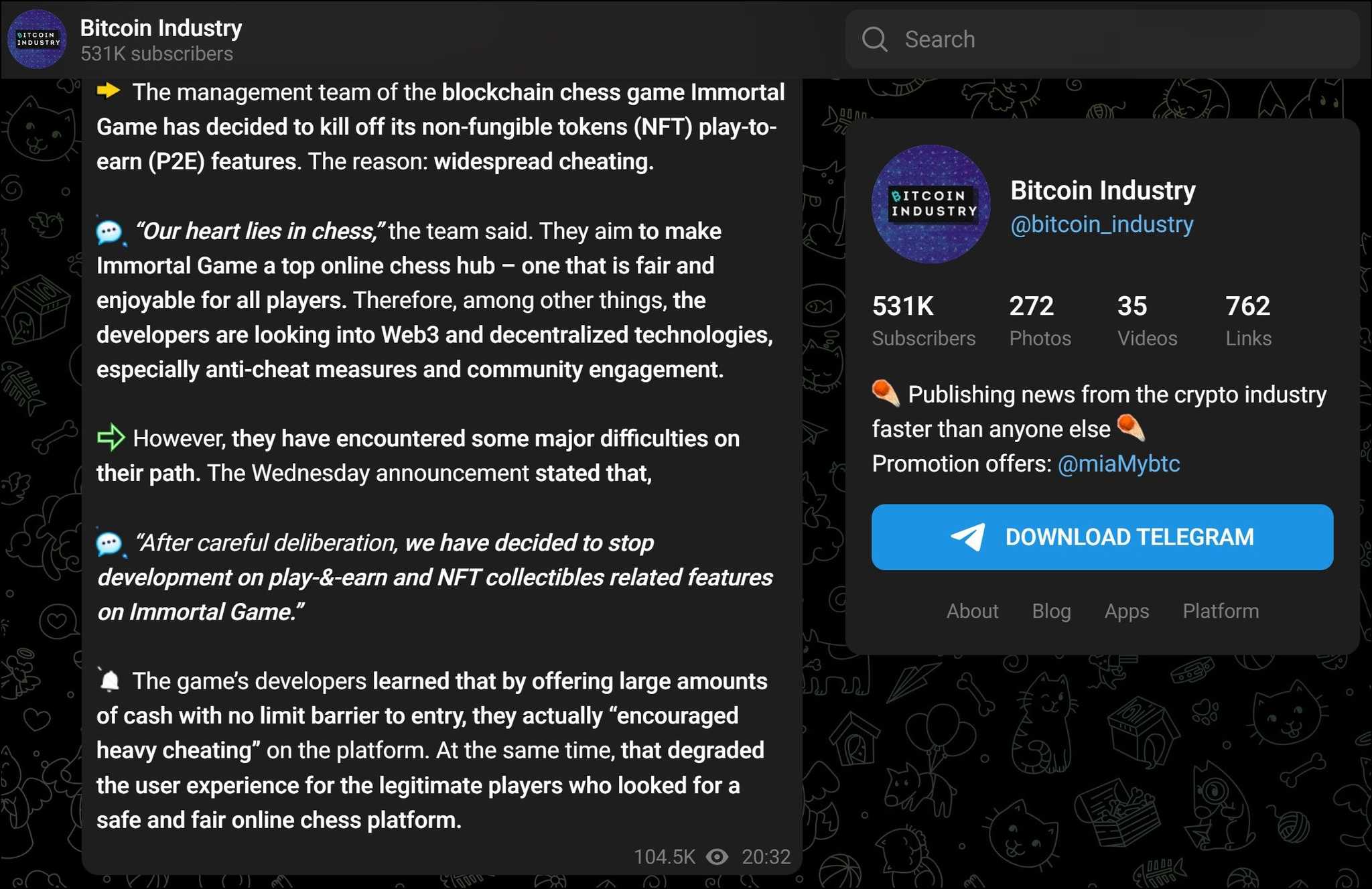Click the 272 Photos stat

coord(1039,320)
